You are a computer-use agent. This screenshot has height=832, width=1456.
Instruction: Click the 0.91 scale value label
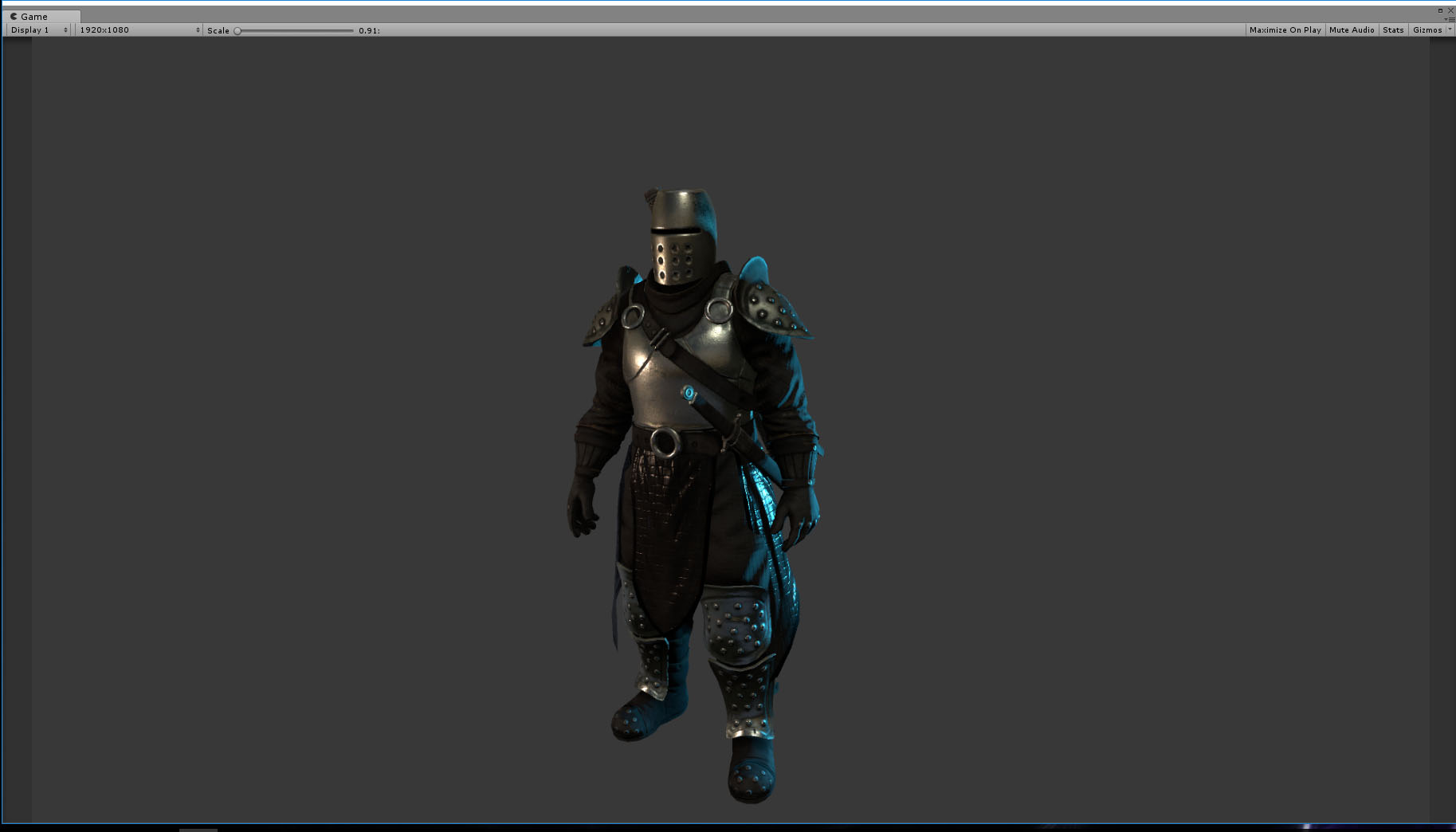(369, 29)
